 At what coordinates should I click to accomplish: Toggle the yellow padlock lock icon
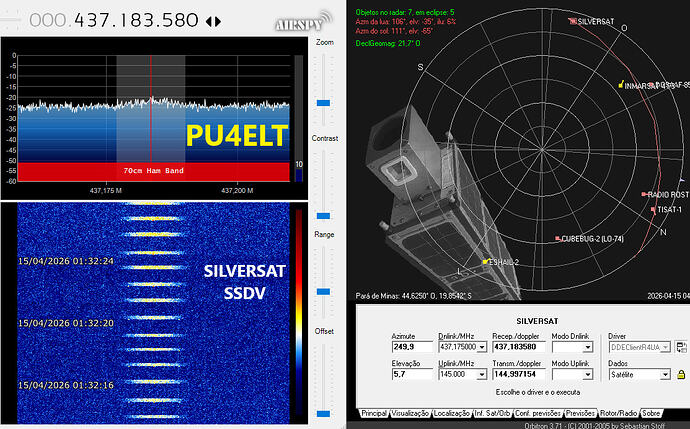[x=681, y=374]
